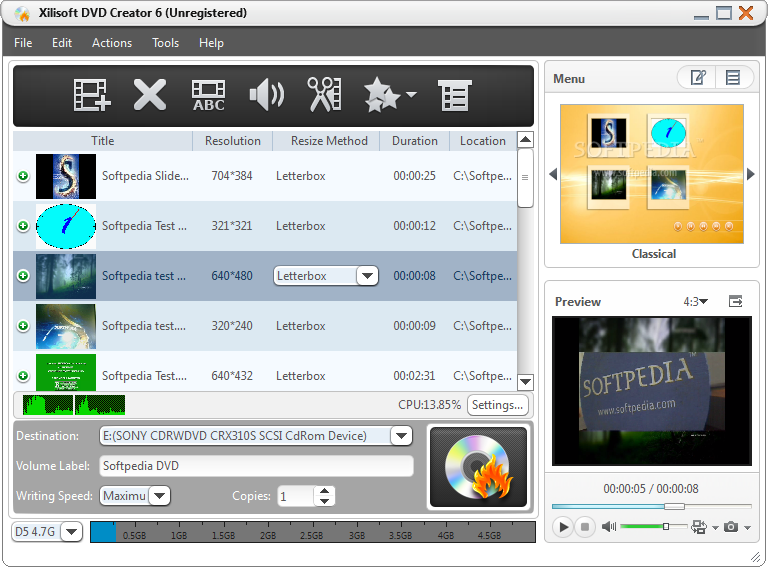The image size is (768, 567).
Task: Expand the effects icon dropdown arrow
Action: (411, 94)
